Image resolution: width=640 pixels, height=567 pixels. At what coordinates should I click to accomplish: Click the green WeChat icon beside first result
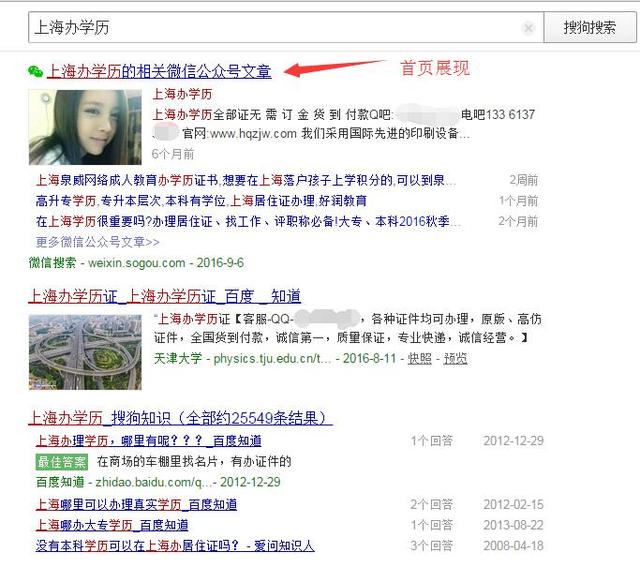pos(36,72)
